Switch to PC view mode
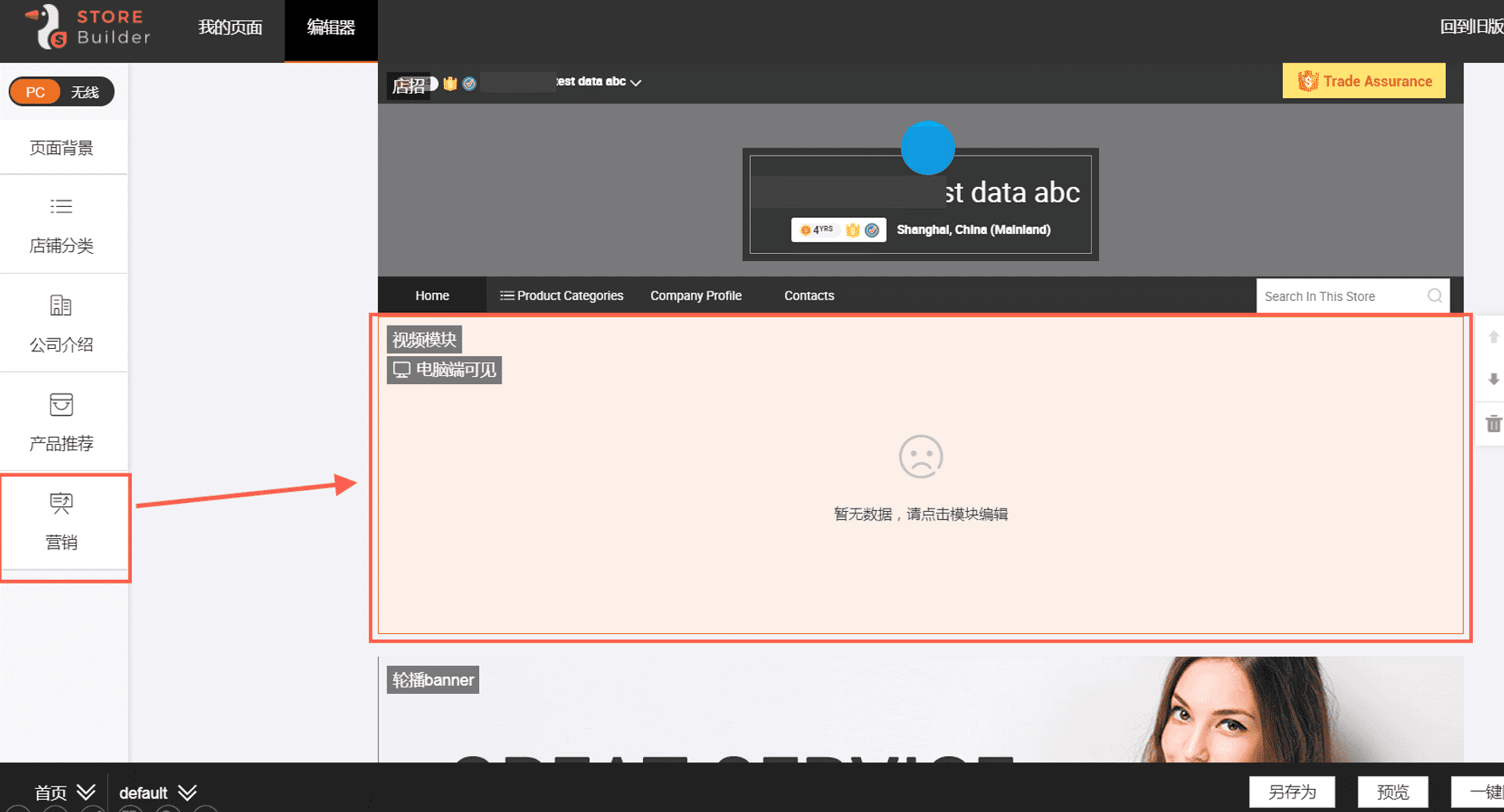 click(35, 92)
